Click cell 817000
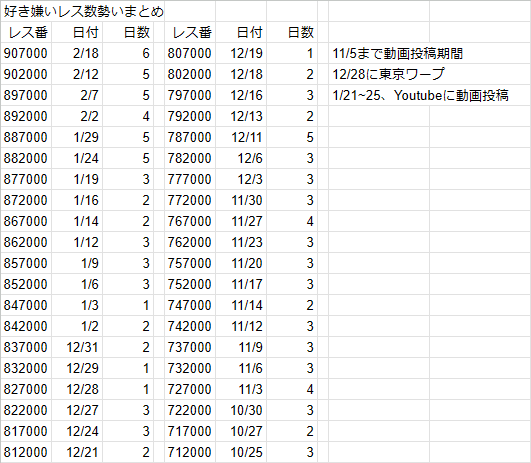531x463 pixels. [26, 431]
